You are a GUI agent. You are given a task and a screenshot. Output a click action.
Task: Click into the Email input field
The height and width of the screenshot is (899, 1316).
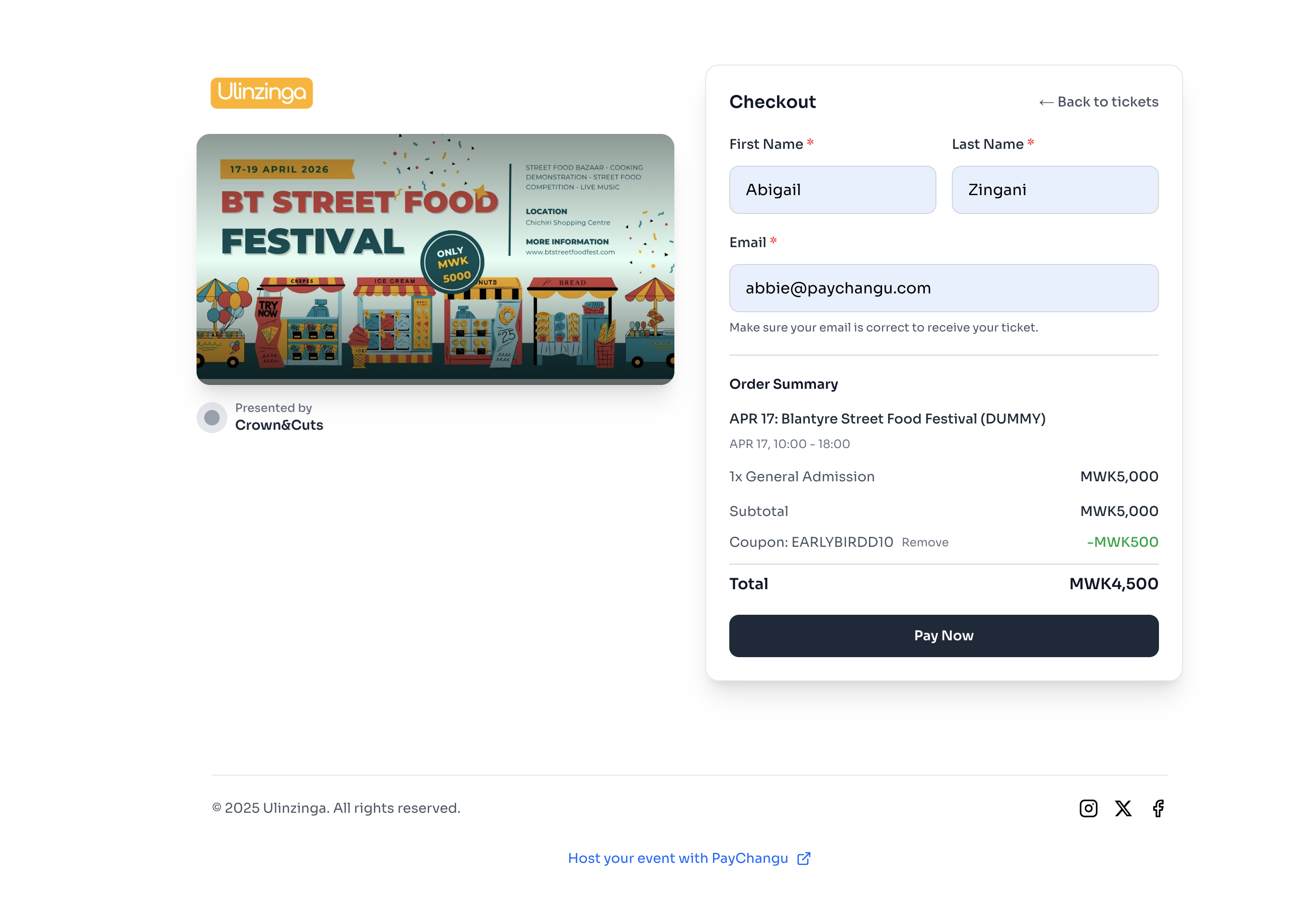click(943, 288)
